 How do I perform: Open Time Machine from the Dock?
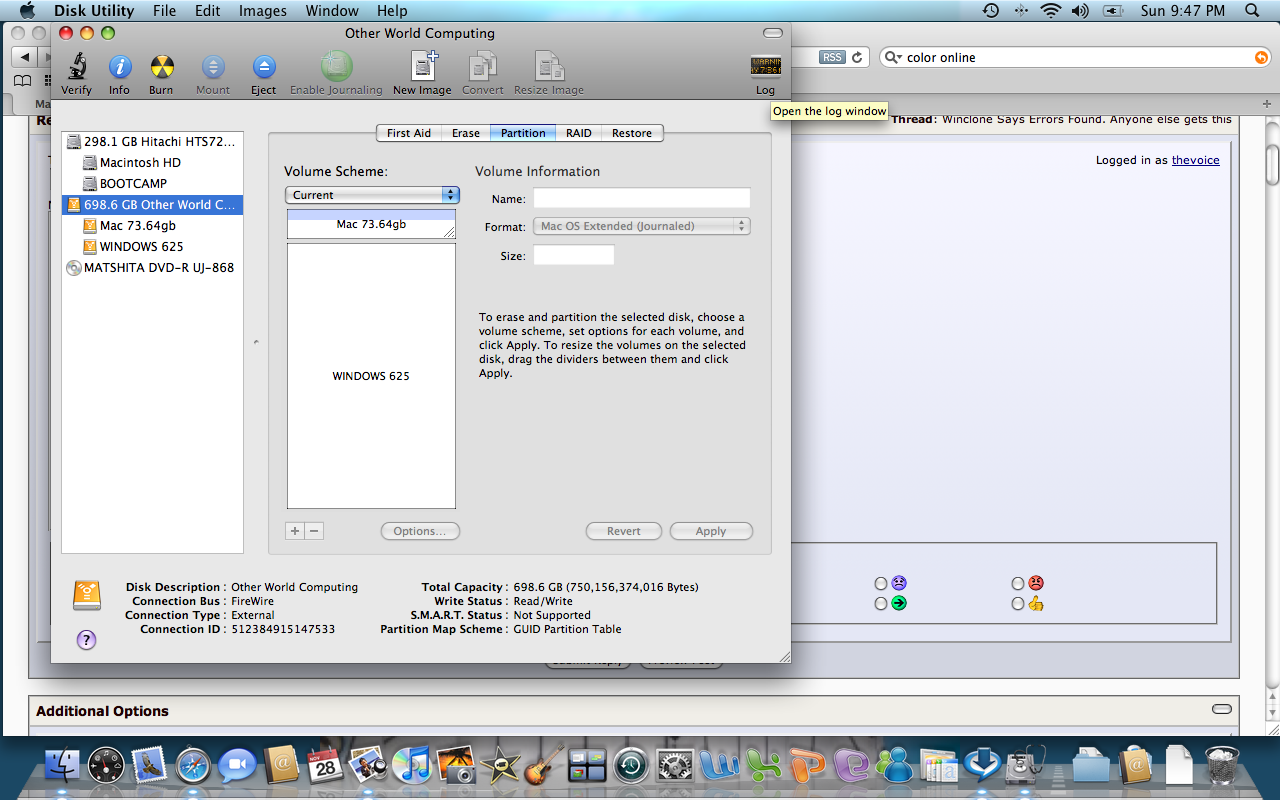click(631, 766)
